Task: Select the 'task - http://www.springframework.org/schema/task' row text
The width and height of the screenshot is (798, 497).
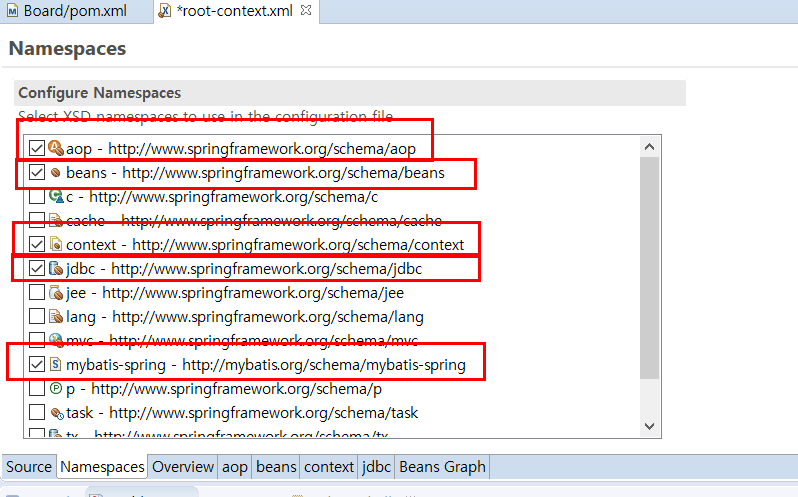Action: point(242,413)
